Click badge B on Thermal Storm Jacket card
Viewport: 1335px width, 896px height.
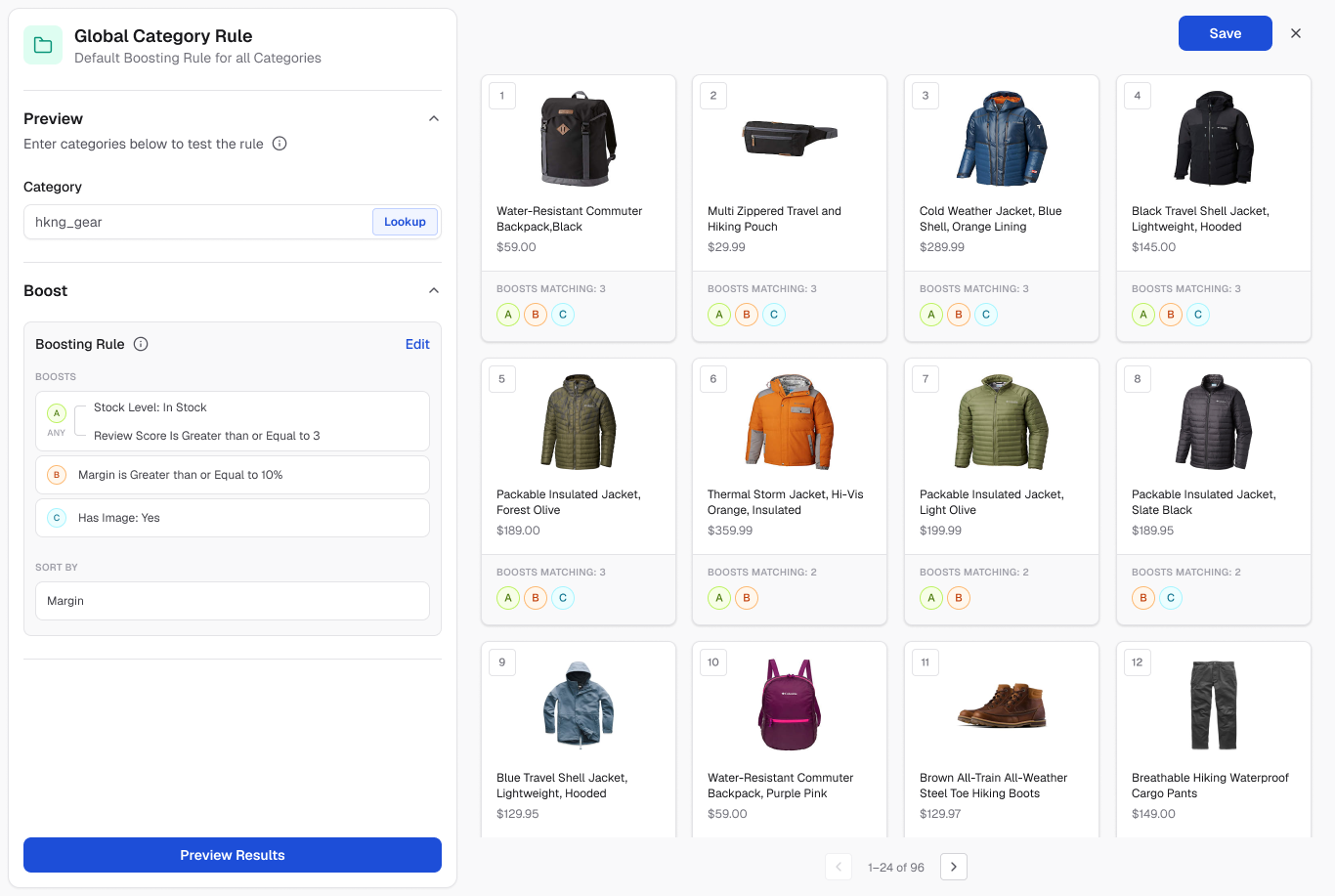pos(747,598)
